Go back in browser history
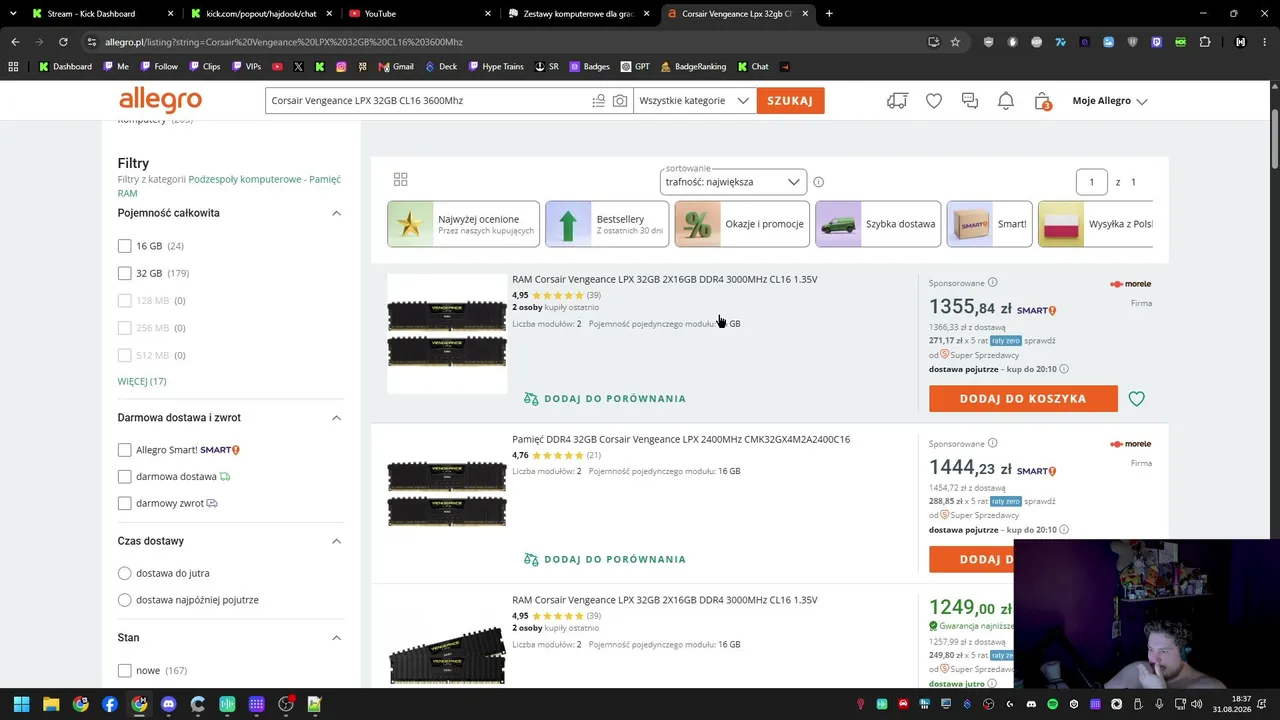1280x720 pixels. point(15,42)
